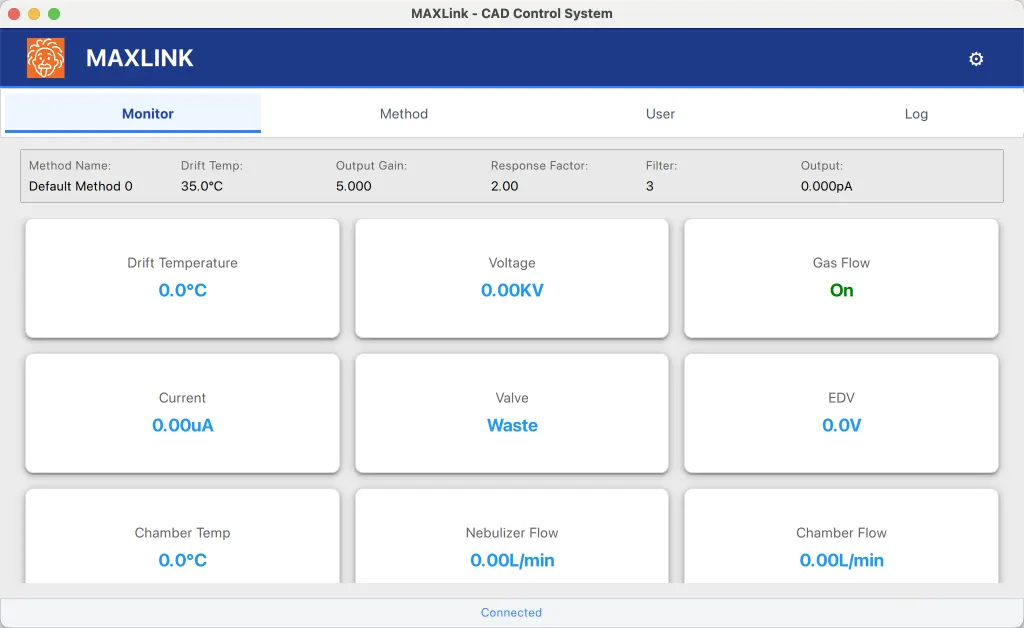
Task: Click the Default Method 0 name
Action: click(80, 186)
